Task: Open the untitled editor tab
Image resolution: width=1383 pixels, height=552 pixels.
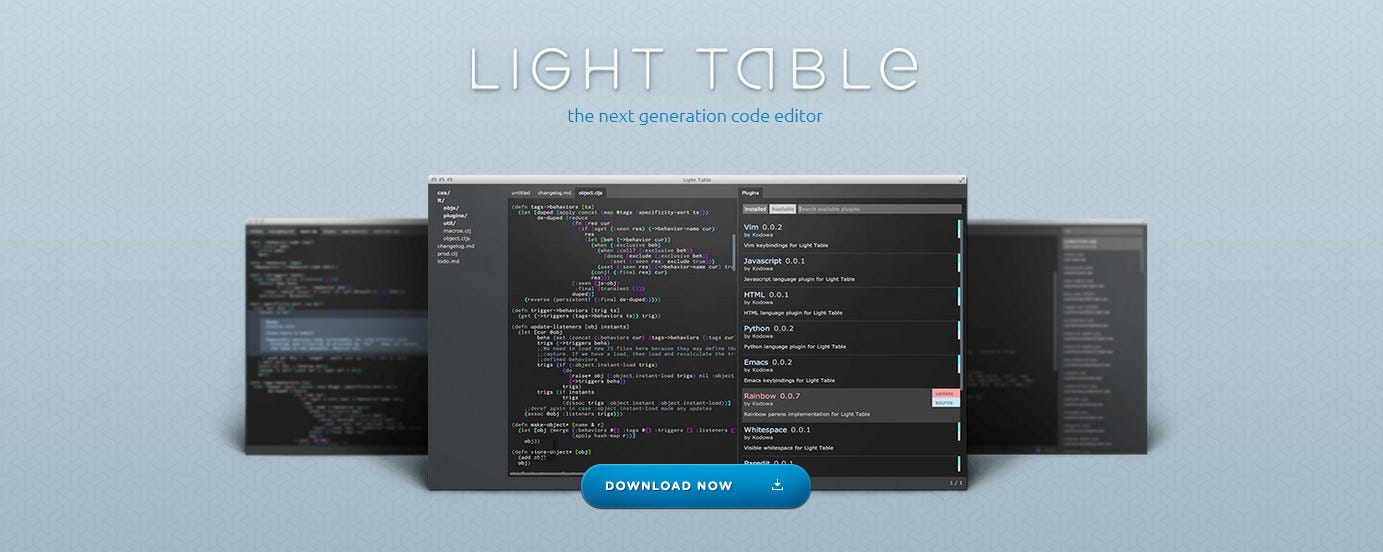Action: click(521, 192)
